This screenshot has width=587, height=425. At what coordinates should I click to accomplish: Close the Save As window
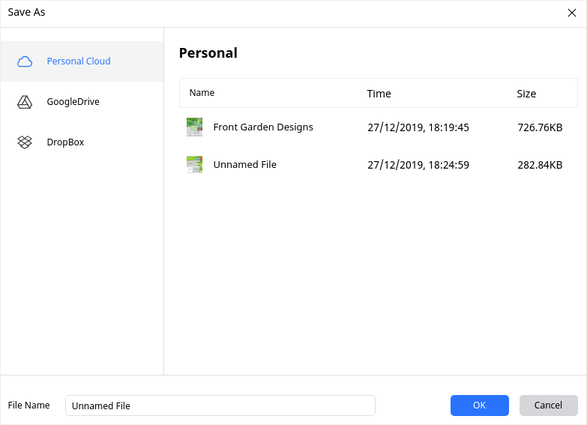572,13
